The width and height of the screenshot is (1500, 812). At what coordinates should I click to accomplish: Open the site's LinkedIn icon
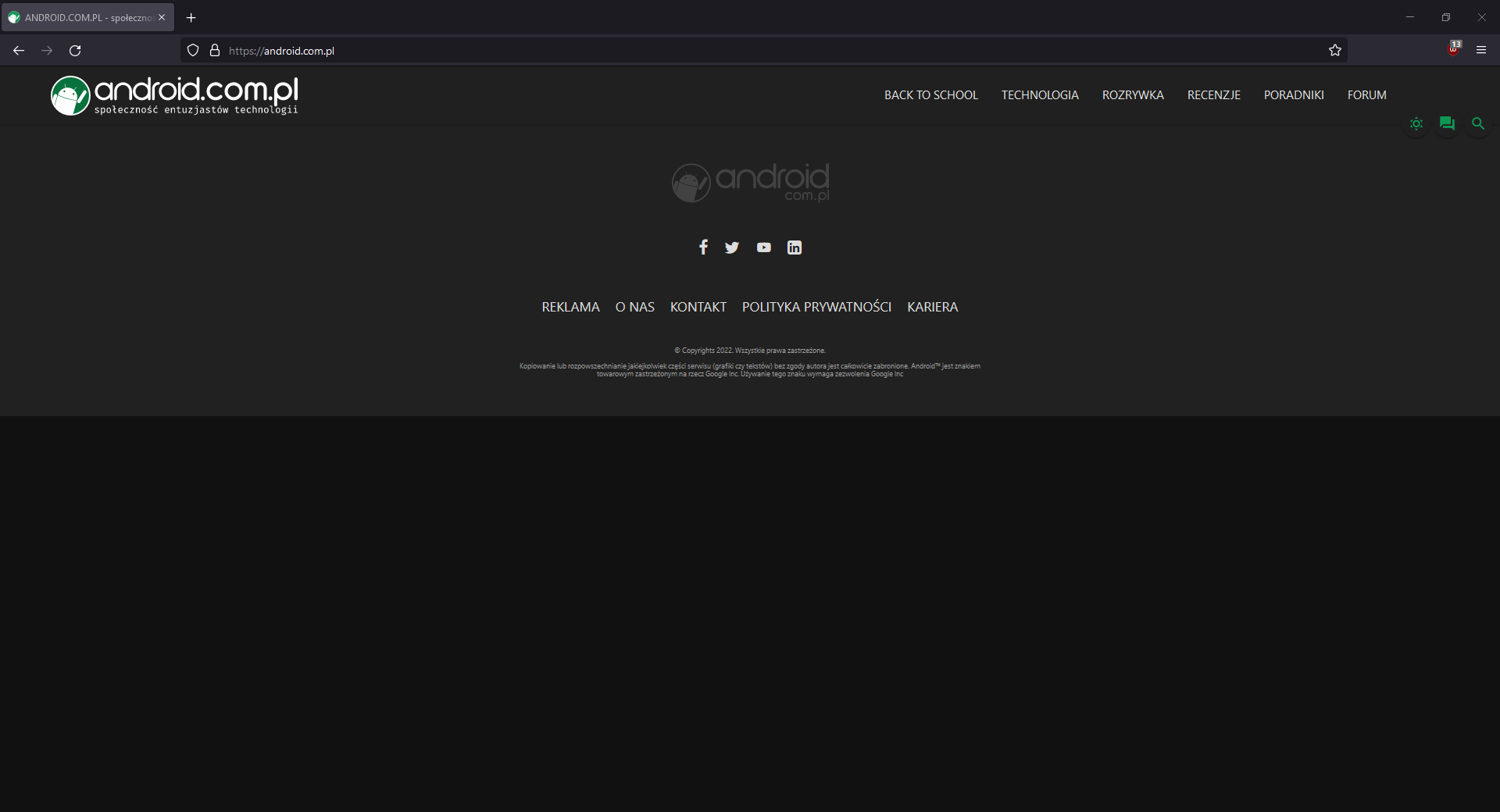794,248
